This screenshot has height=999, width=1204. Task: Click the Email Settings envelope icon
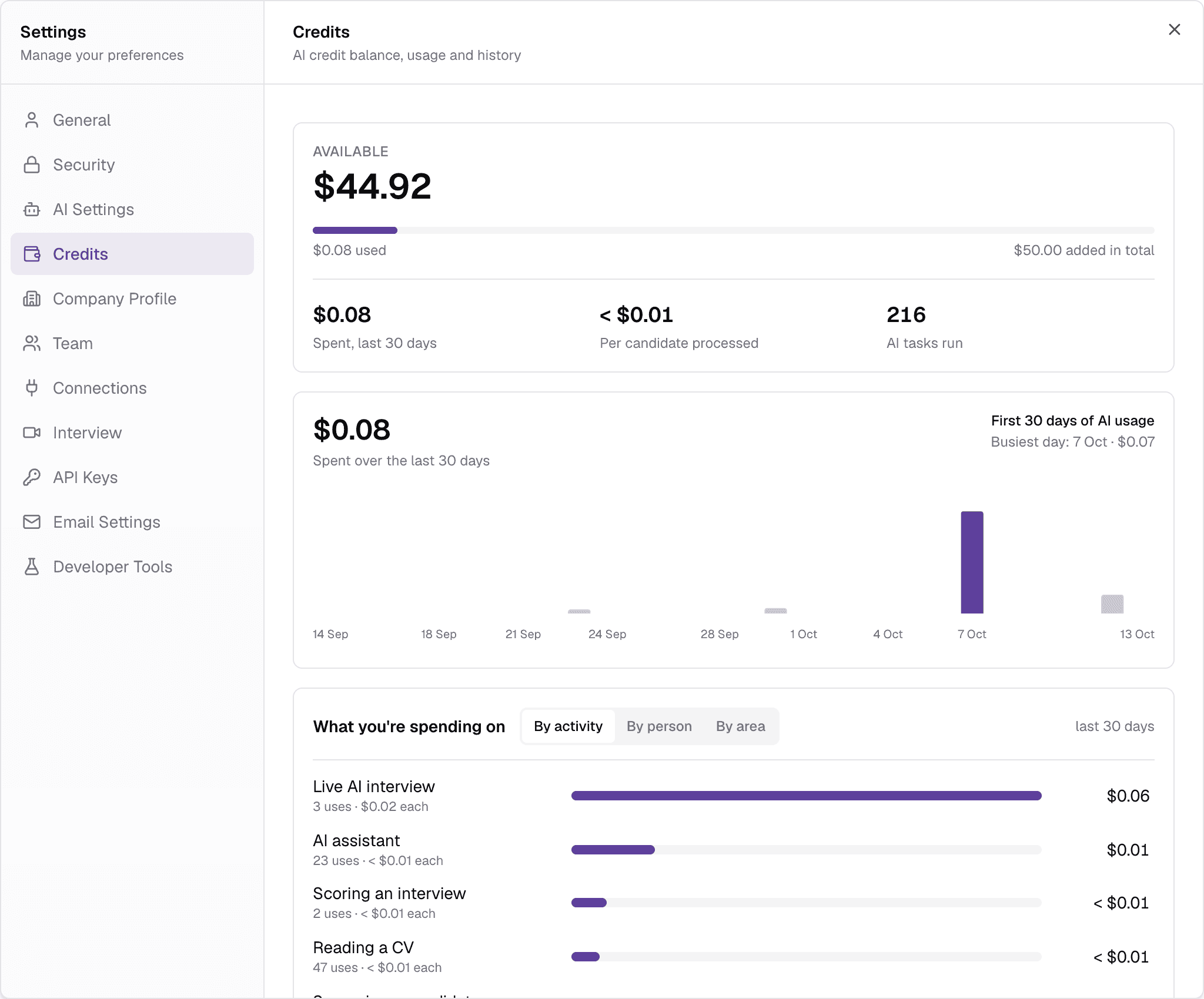point(32,522)
